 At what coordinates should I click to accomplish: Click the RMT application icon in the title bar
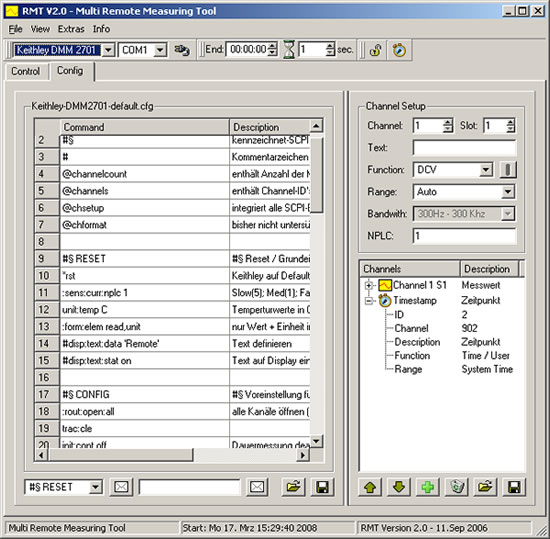12,11
